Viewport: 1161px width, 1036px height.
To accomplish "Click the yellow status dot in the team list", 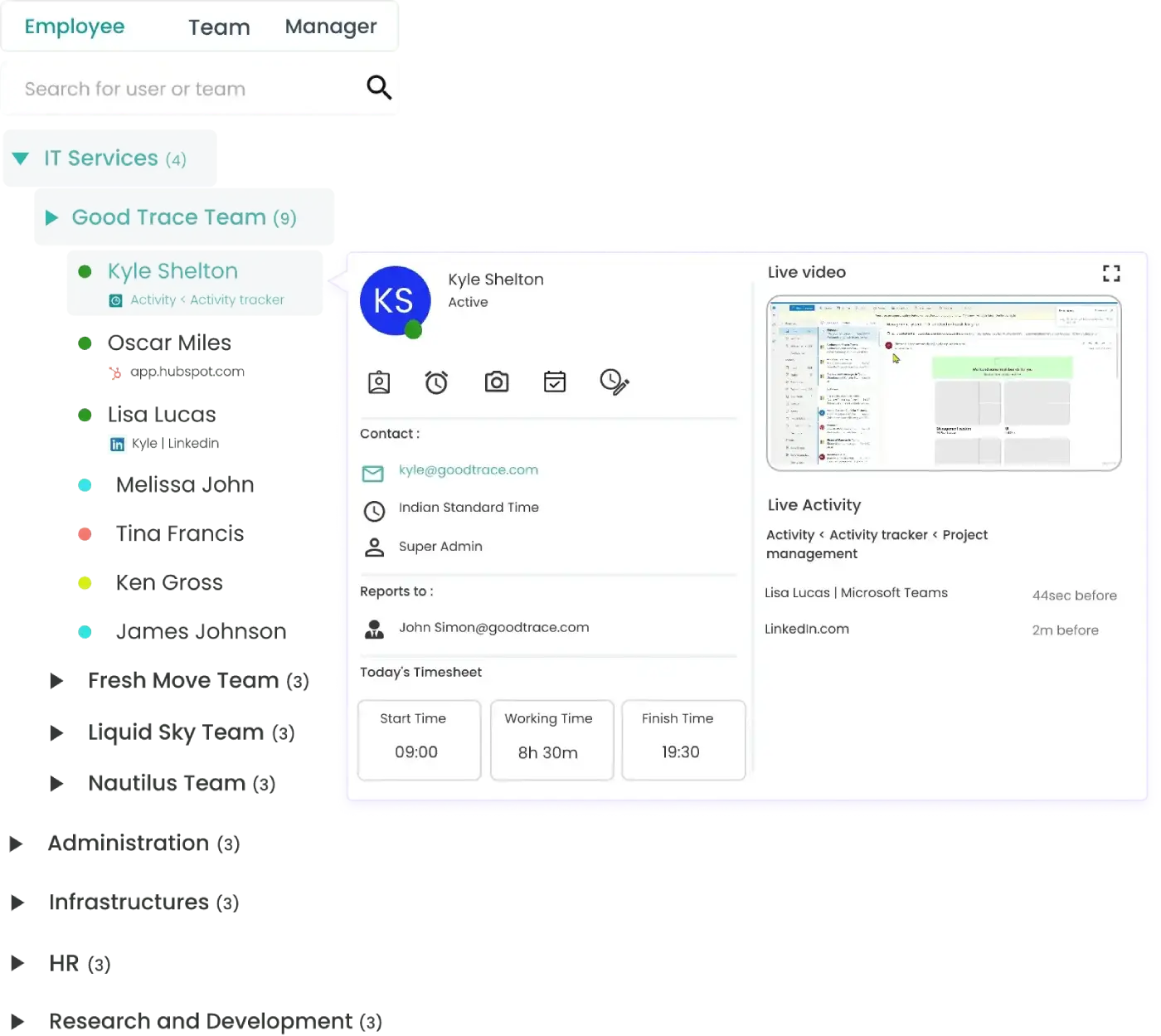I will pos(85,582).
